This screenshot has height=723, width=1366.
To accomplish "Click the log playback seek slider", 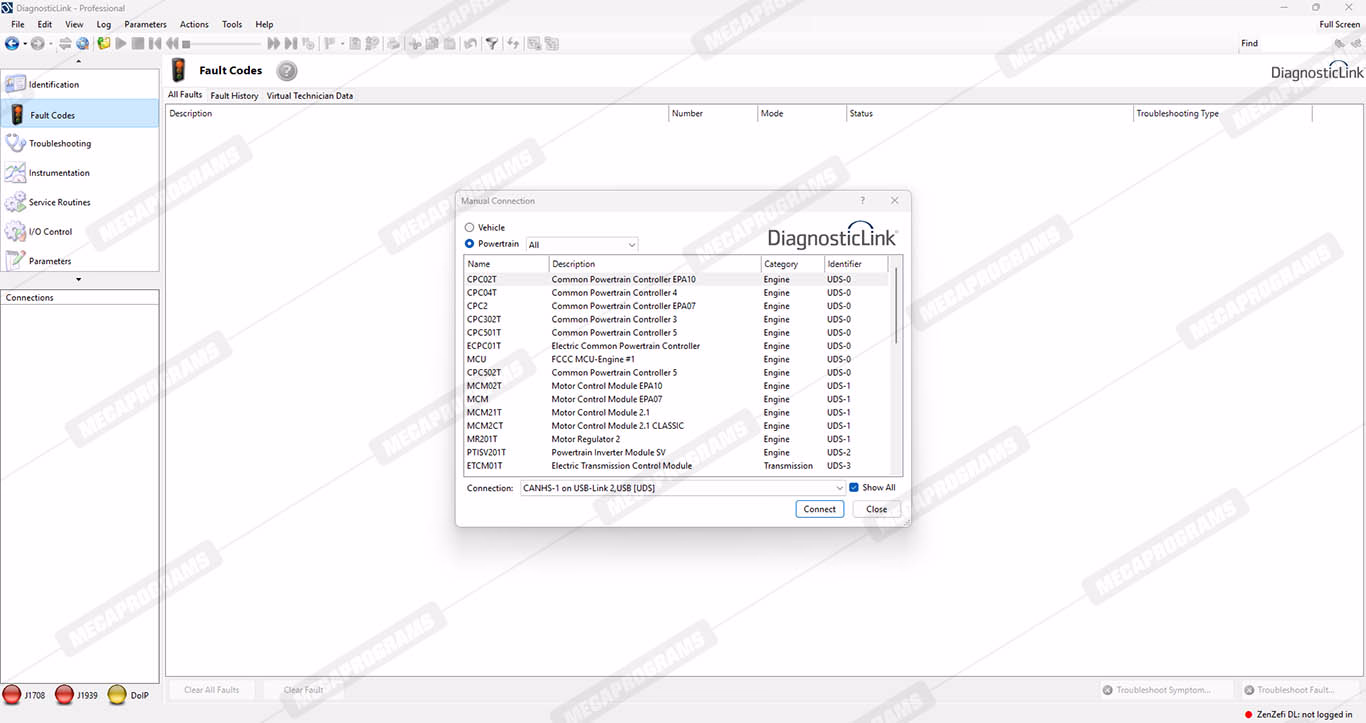I will [222, 43].
